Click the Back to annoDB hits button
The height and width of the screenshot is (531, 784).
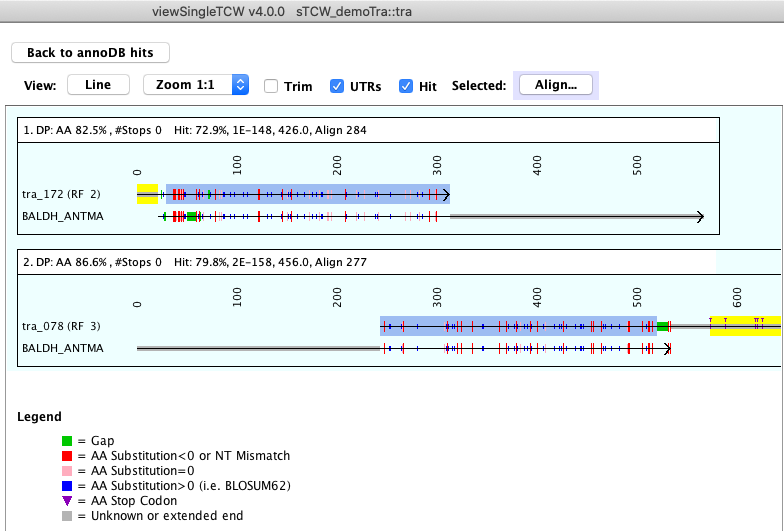90,52
